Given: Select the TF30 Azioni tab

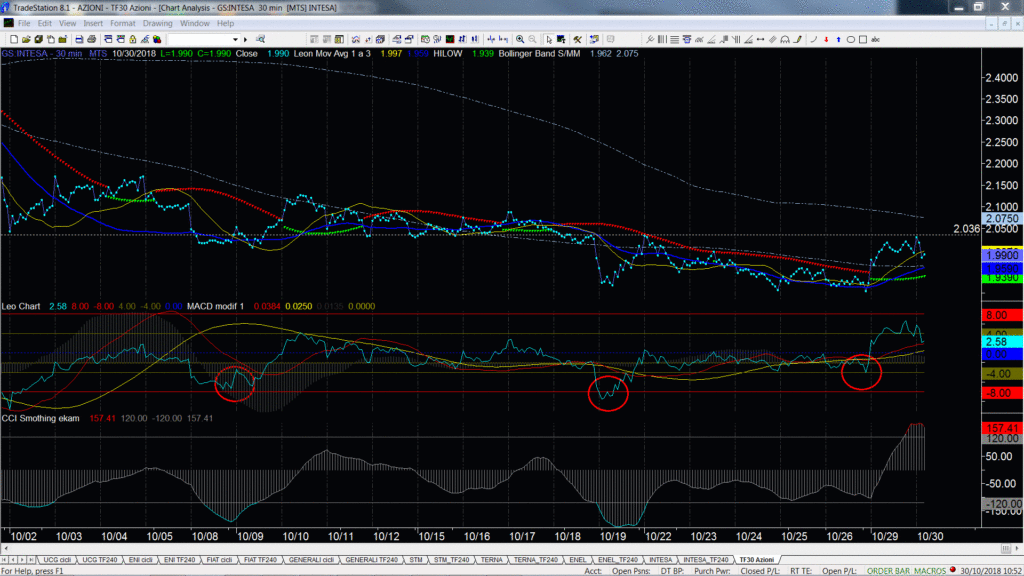Looking at the screenshot, I should pos(756,560).
